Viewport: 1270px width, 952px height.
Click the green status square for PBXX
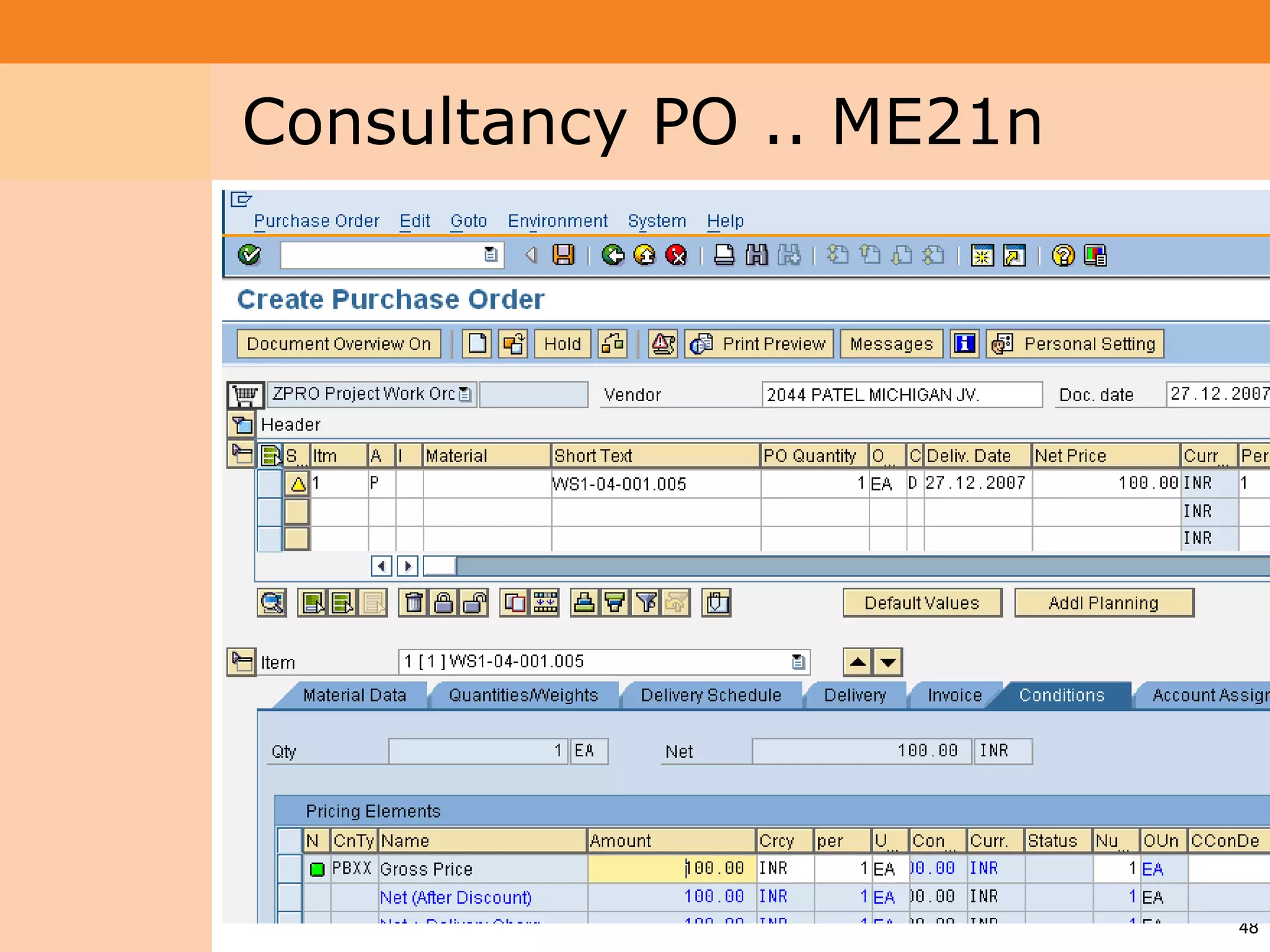pos(317,869)
